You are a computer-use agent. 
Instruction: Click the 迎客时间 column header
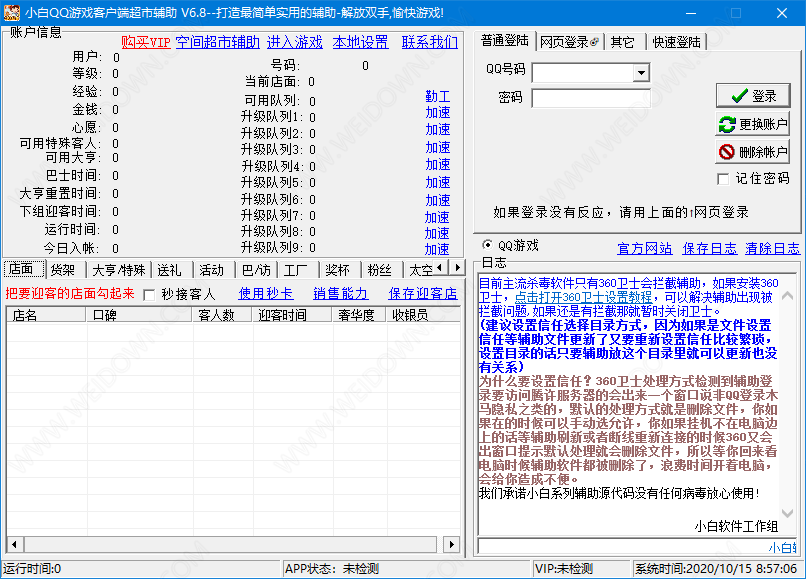pyautogui.click(x=292, y=315)
